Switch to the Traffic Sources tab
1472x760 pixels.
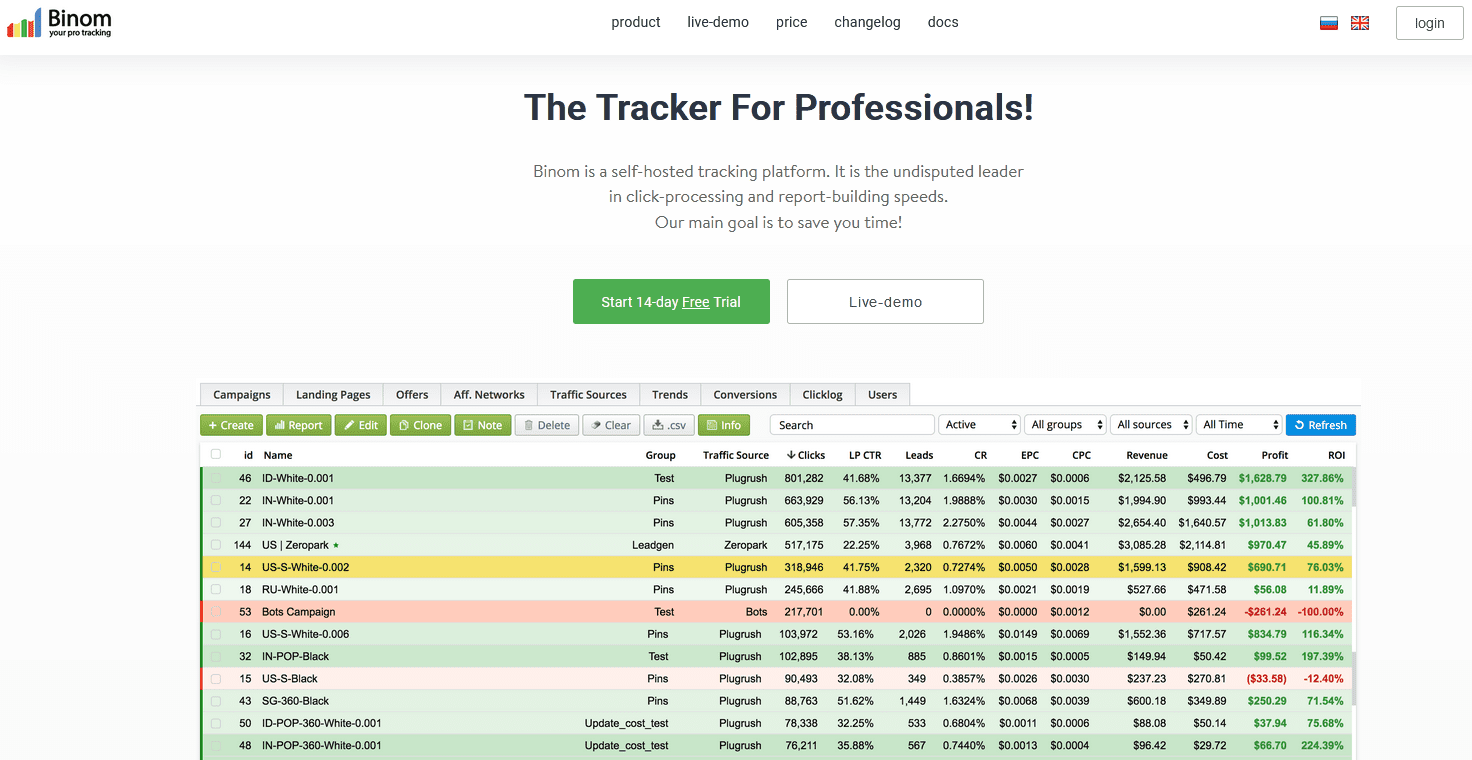[x=588, y=394]
